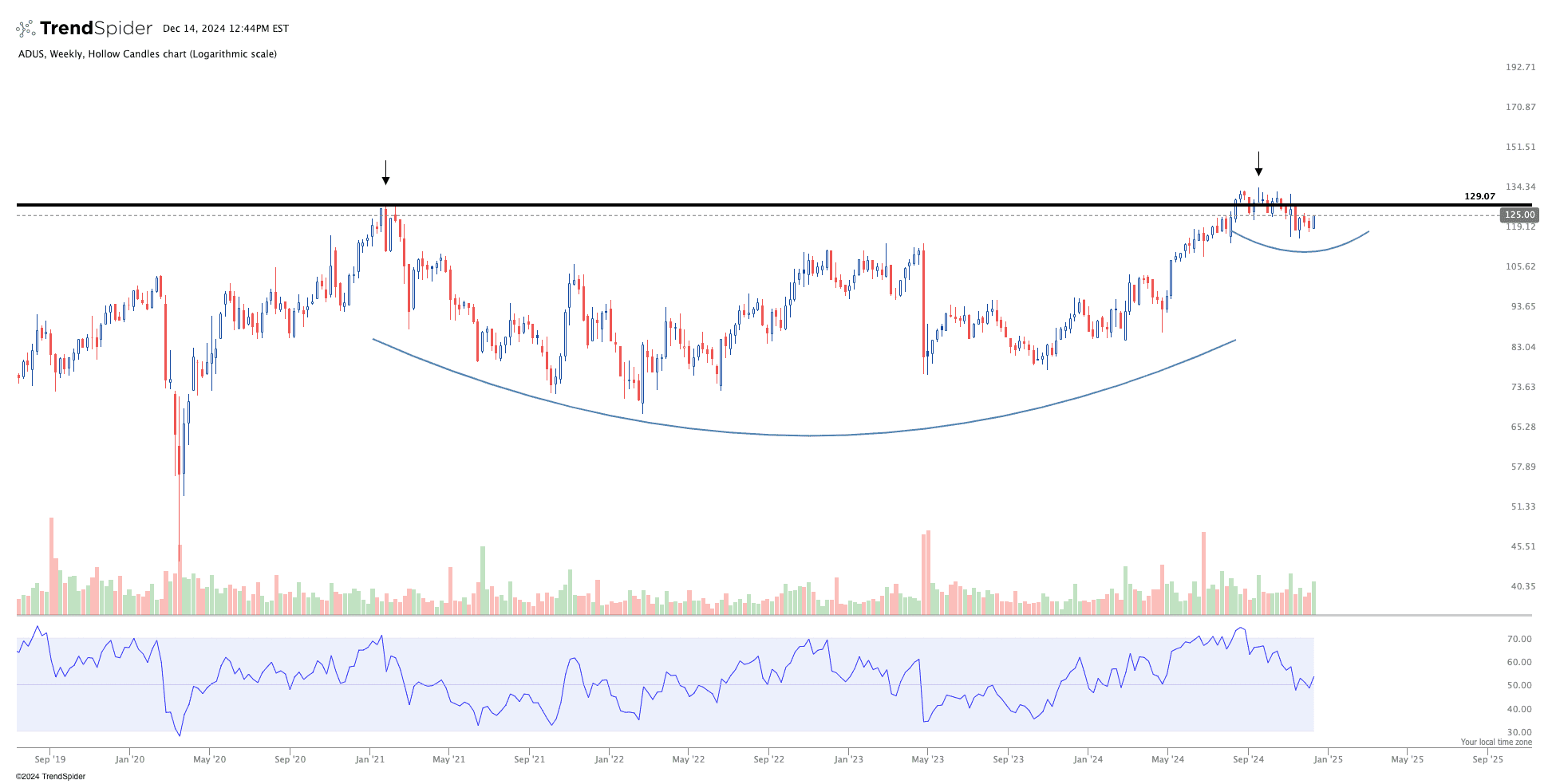The width and height of the screenshot is (1556, 784).
Task: Click the 30.00 RSI level label
Action: [x=1519, y=732]
